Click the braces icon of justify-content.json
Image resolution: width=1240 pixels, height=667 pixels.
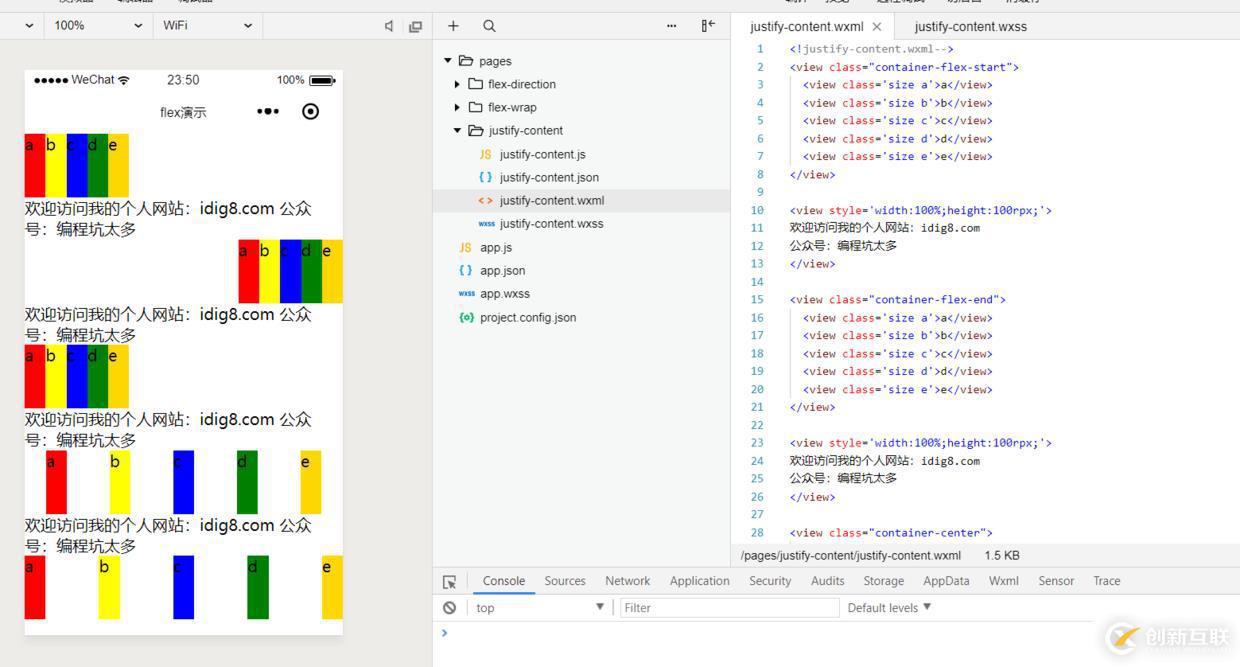485,177
